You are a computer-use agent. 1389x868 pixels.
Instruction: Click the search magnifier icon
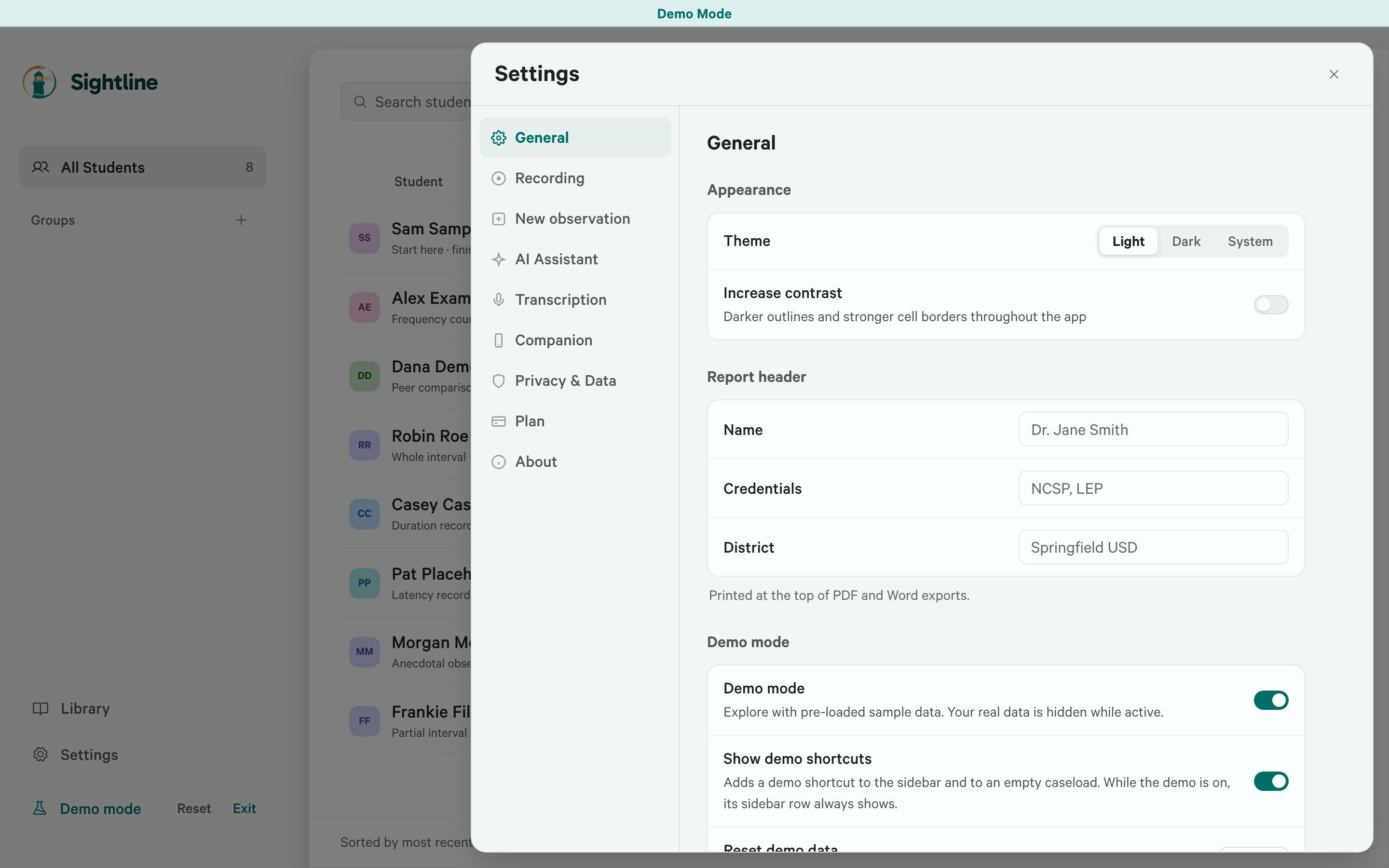(x=360, y=102)
